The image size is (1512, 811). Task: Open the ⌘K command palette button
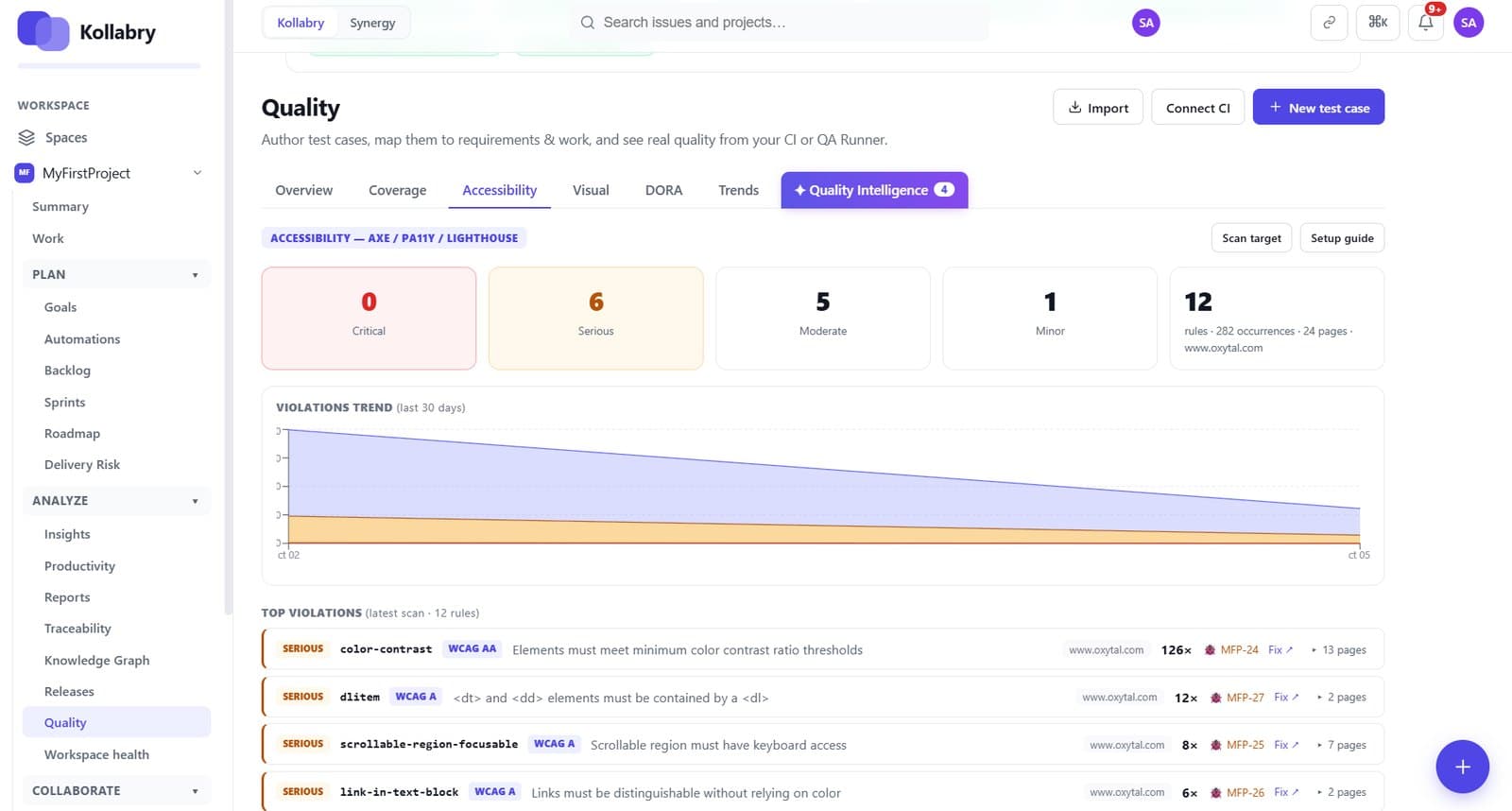coord(1378,23)
